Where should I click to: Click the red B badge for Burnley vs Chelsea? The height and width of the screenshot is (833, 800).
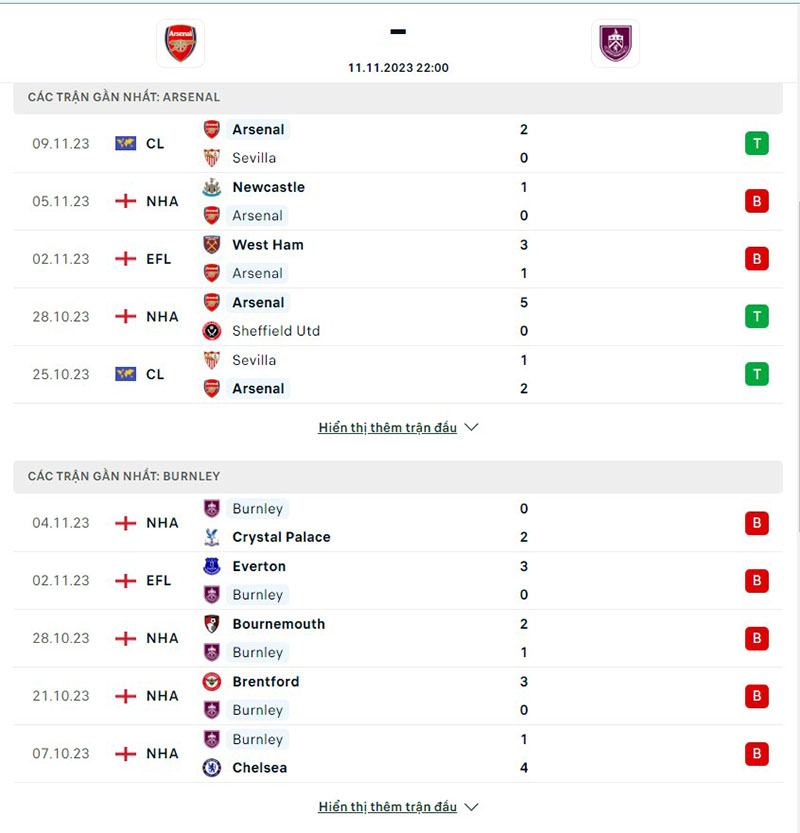pyautogui.click(x=757, y=754)
